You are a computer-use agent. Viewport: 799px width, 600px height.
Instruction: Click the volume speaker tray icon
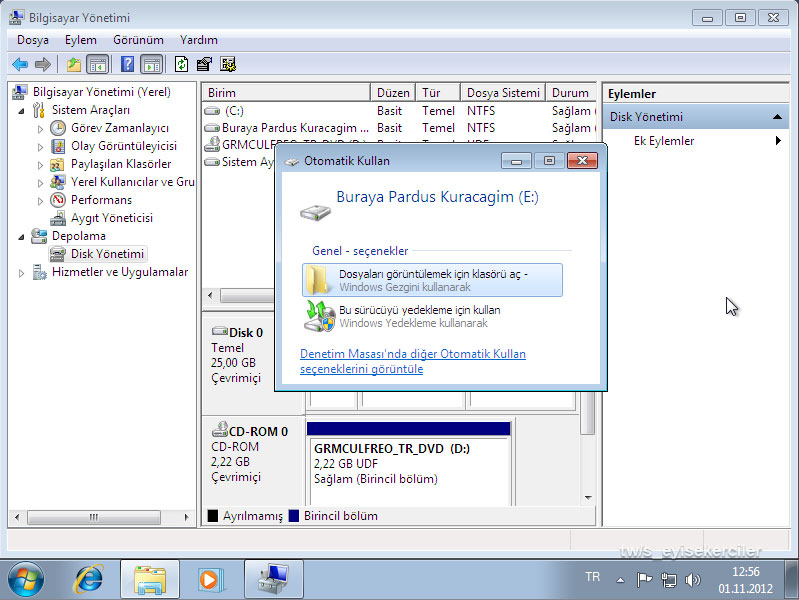tap(693, 580)
